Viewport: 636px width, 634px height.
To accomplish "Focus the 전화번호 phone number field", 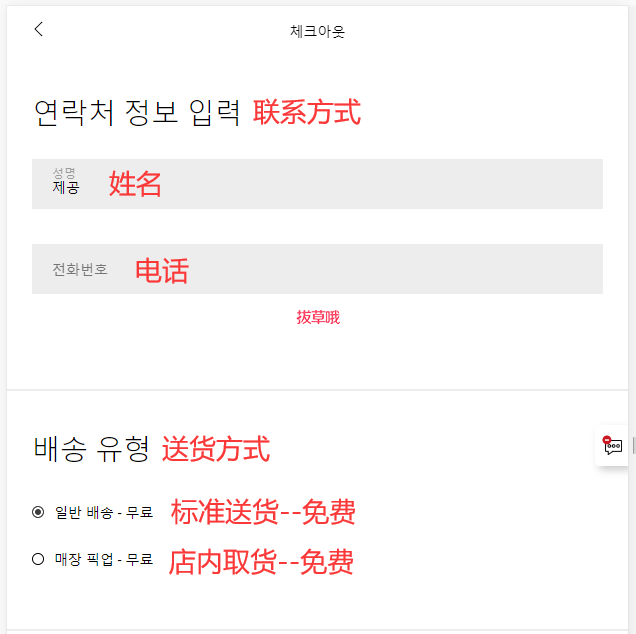I will tap(317, 269).
